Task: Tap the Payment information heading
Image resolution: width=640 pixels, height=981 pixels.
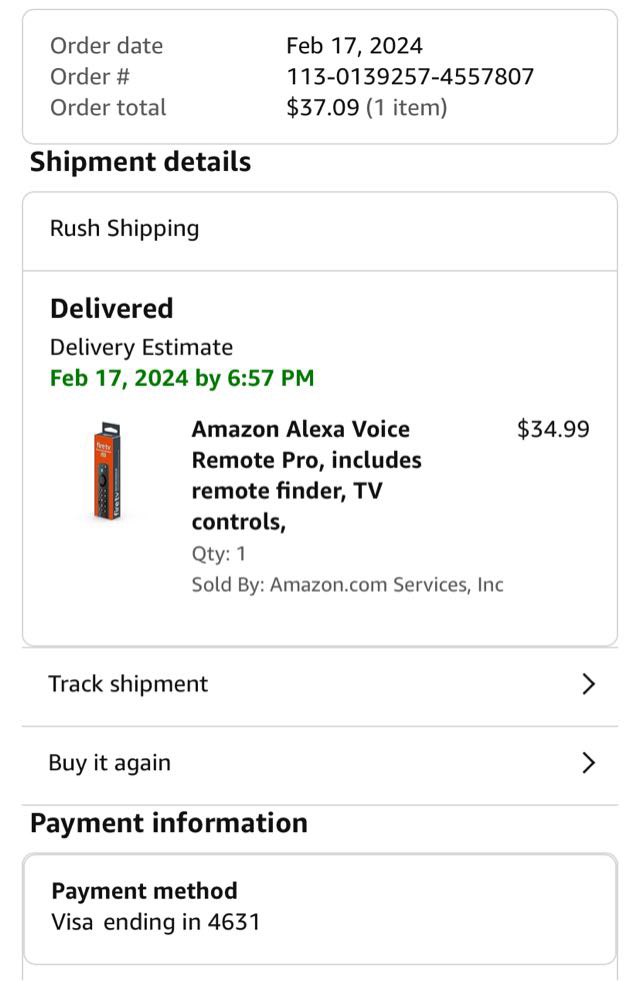Action: coord(169,823)
